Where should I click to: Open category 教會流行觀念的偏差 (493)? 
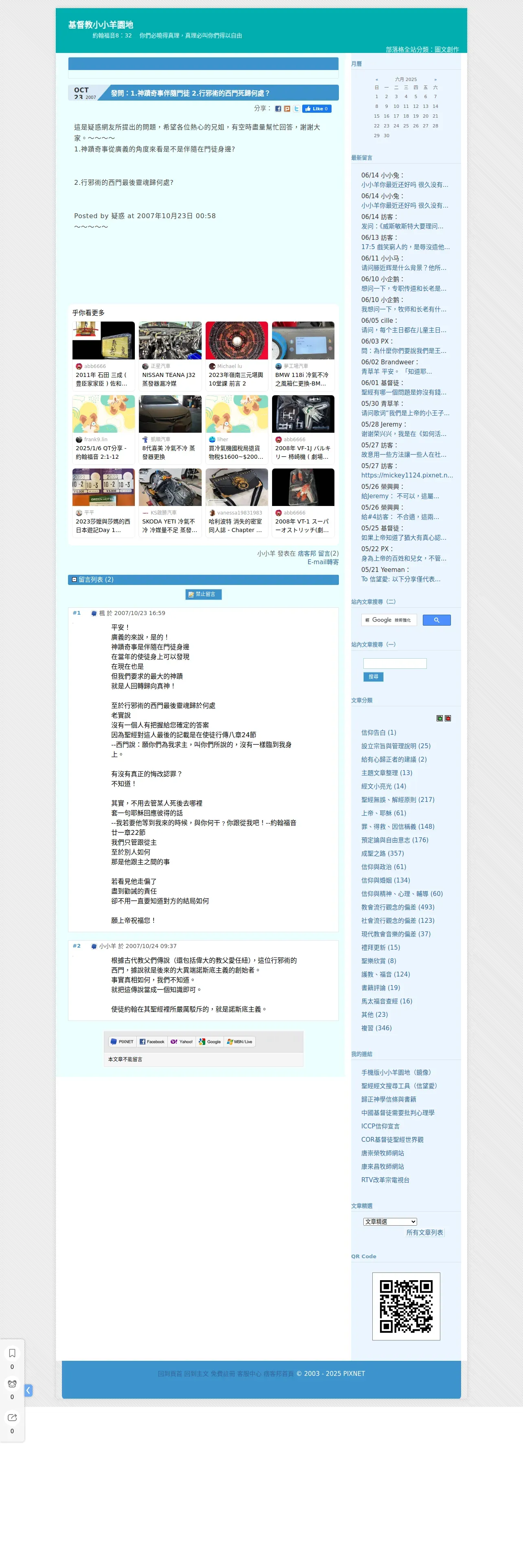pyautogui.click(x=398, y=907)
